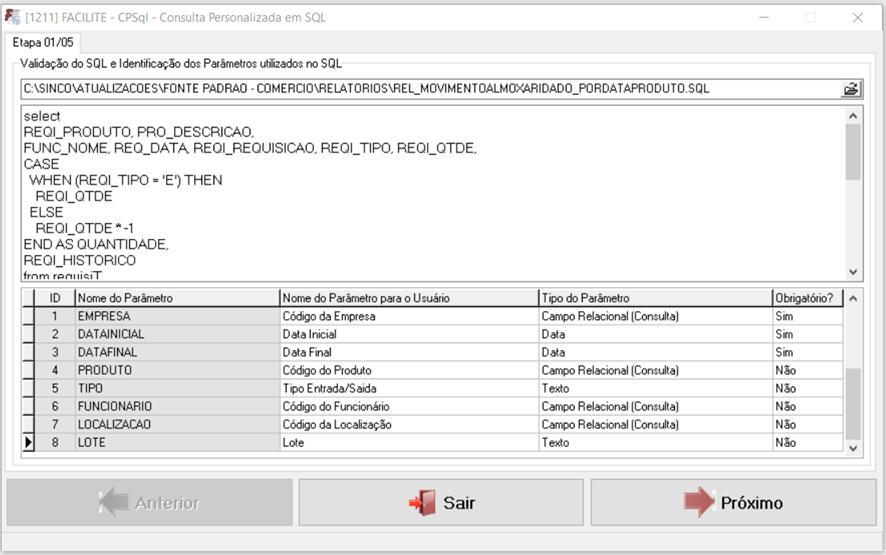
Task: Click the REQI_HISTORICO line in SQL text
Action: (x=80, y=261)
